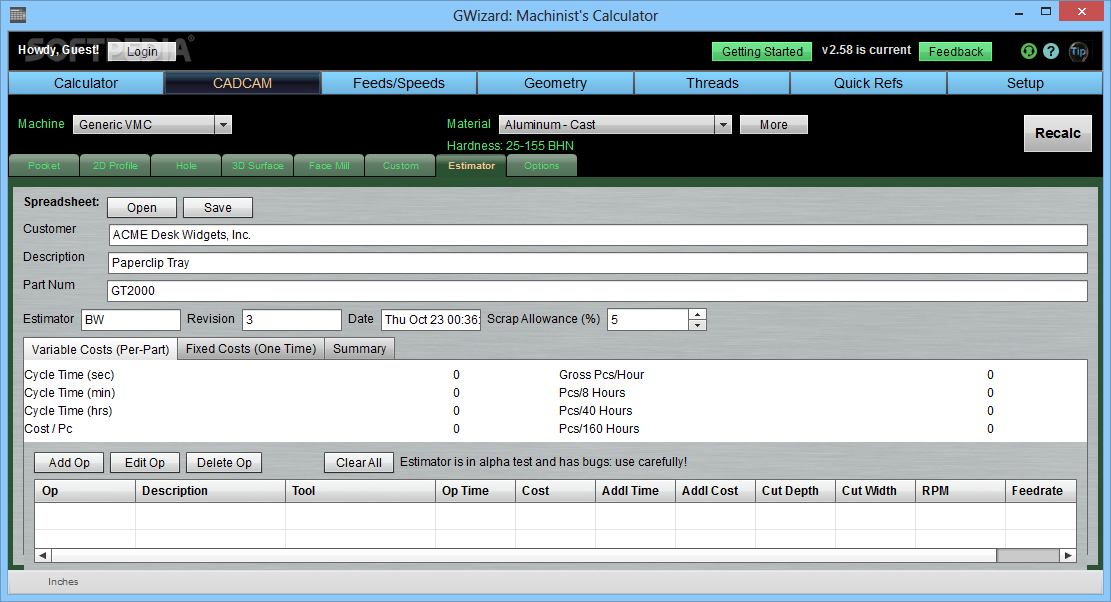This screenshot has height=602, width=1111.
Task: Open the Geometry tab
Action: pos(556,83)
